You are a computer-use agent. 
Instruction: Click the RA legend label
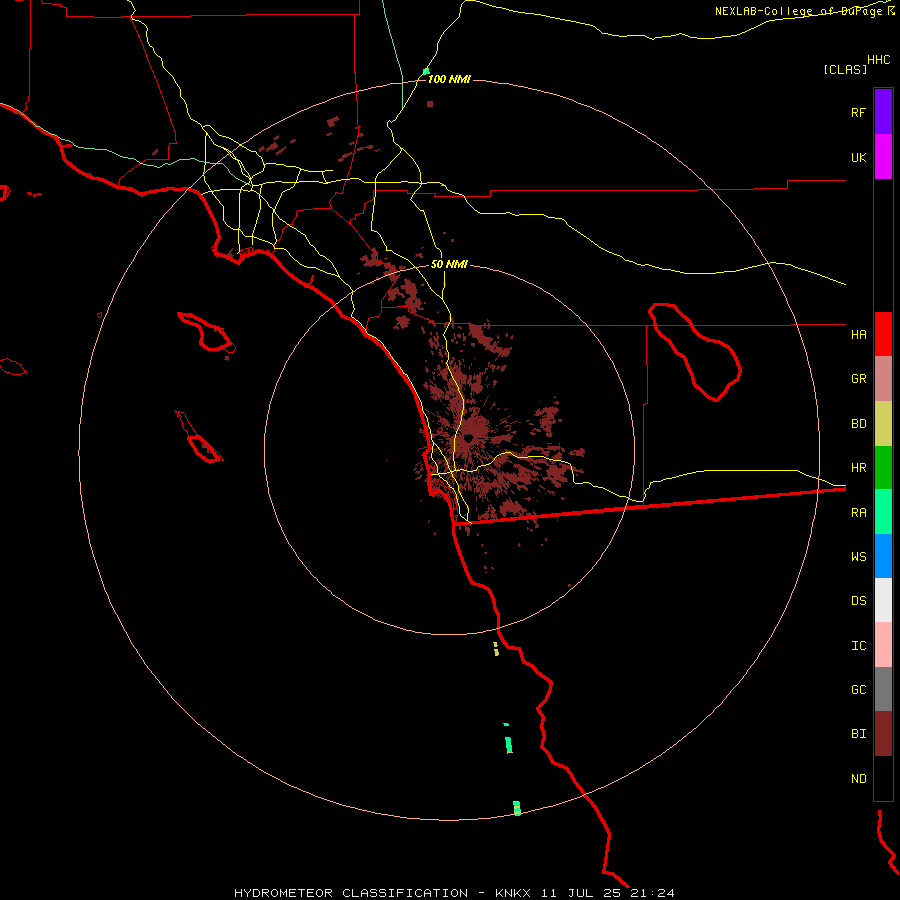click(x=858, y=513)
